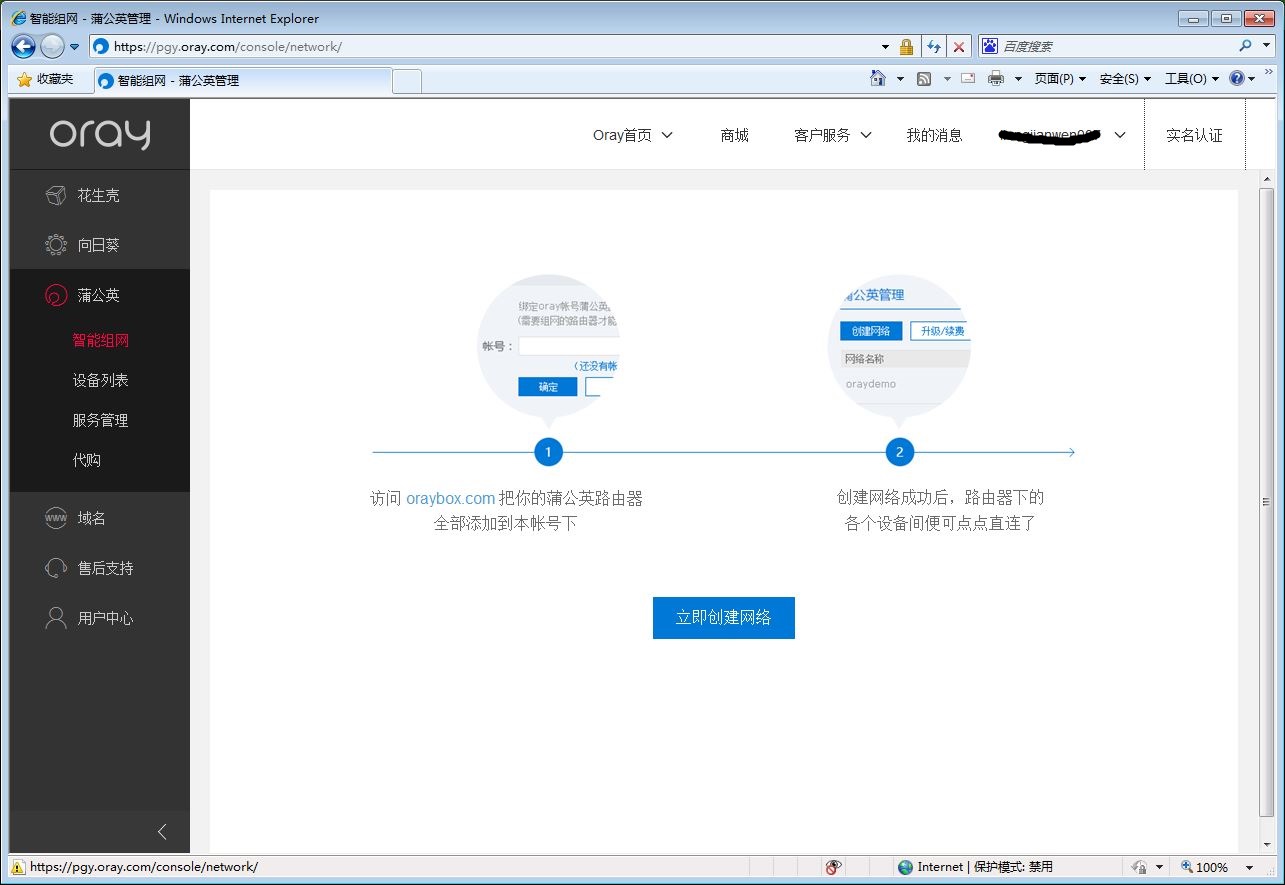Open the 商城 store link
The height and width of the screenshot is (885, 1285).
click(734, 135)
